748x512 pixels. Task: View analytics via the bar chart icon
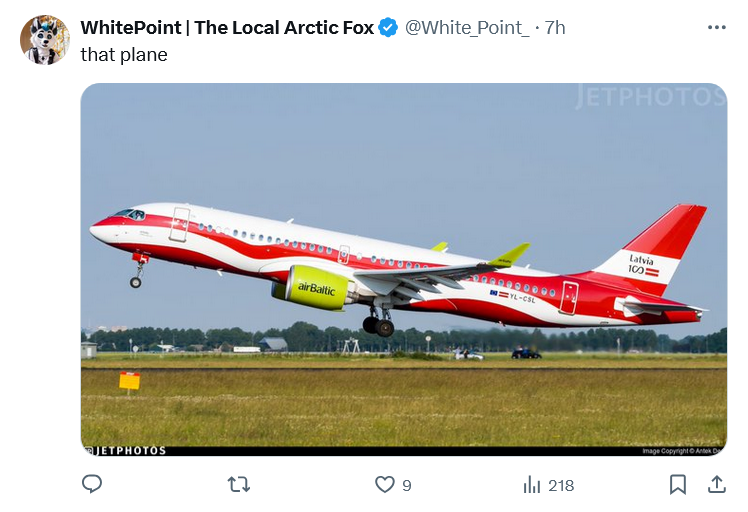coord(531,485)
